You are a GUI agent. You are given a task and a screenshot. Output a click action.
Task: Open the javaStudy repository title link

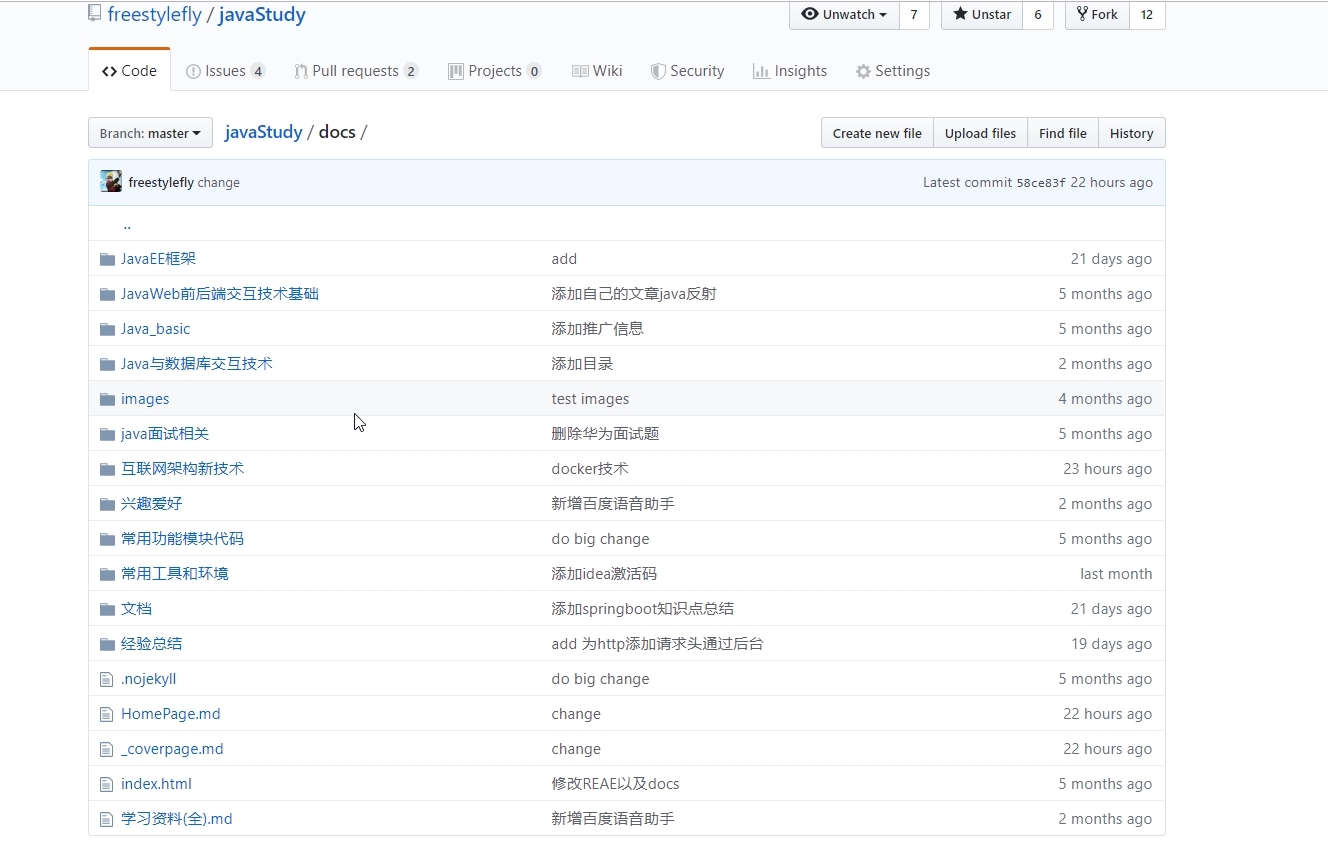click(262, 15)
